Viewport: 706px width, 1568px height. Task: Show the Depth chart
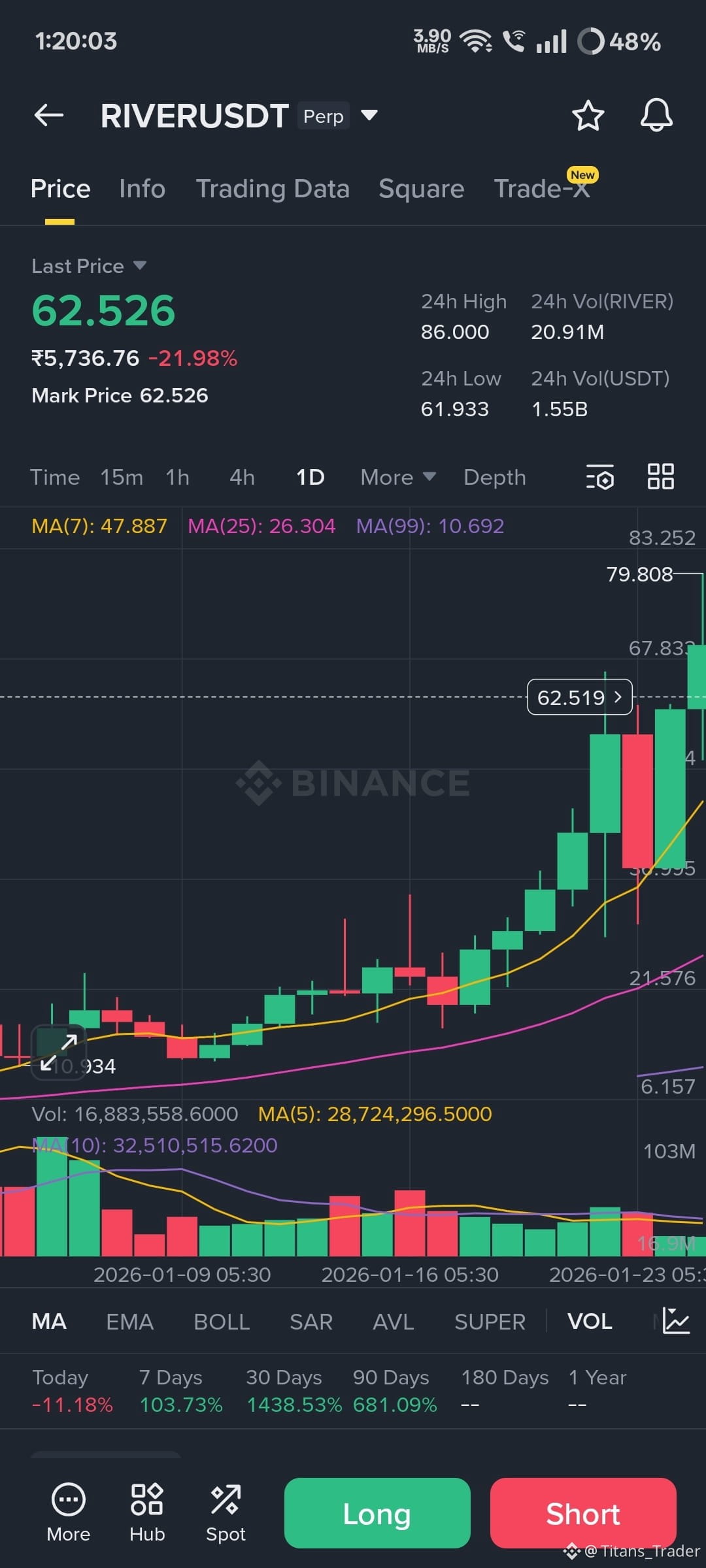[x=495, y=477]
